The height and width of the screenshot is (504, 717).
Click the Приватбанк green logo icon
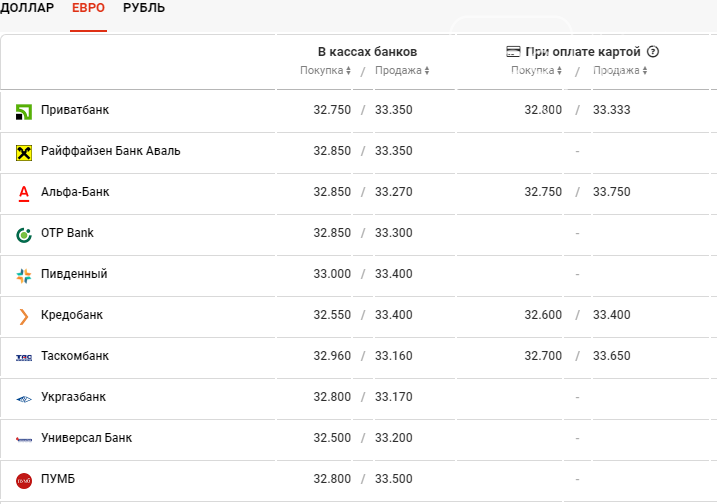point(24,112)
